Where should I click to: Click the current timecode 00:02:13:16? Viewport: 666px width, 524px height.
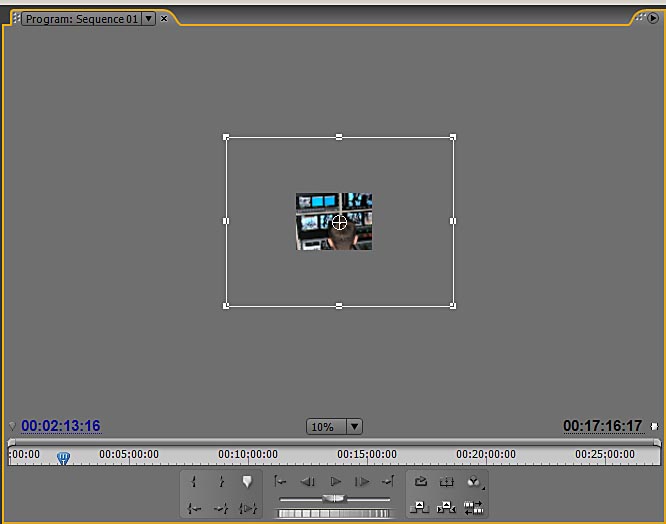tap(61, 425)
